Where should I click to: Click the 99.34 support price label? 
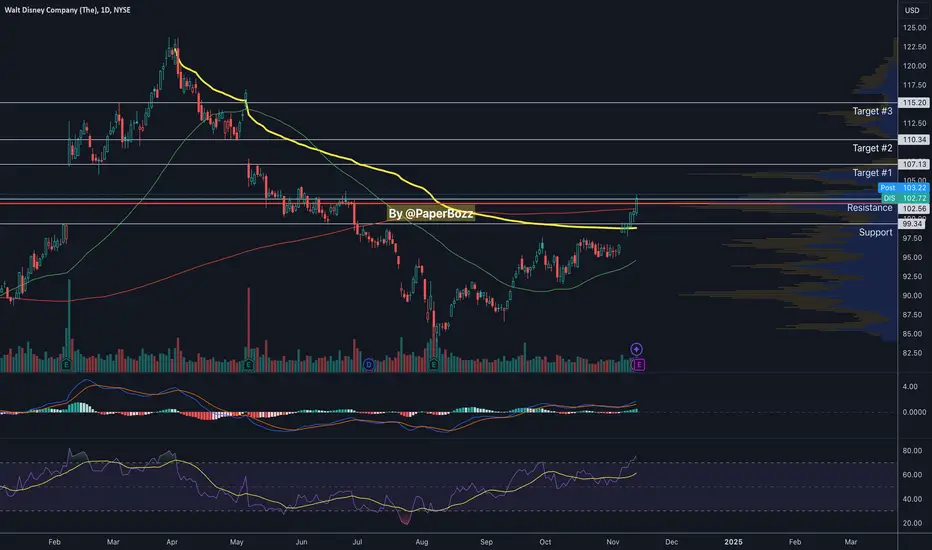pos(912,224)
